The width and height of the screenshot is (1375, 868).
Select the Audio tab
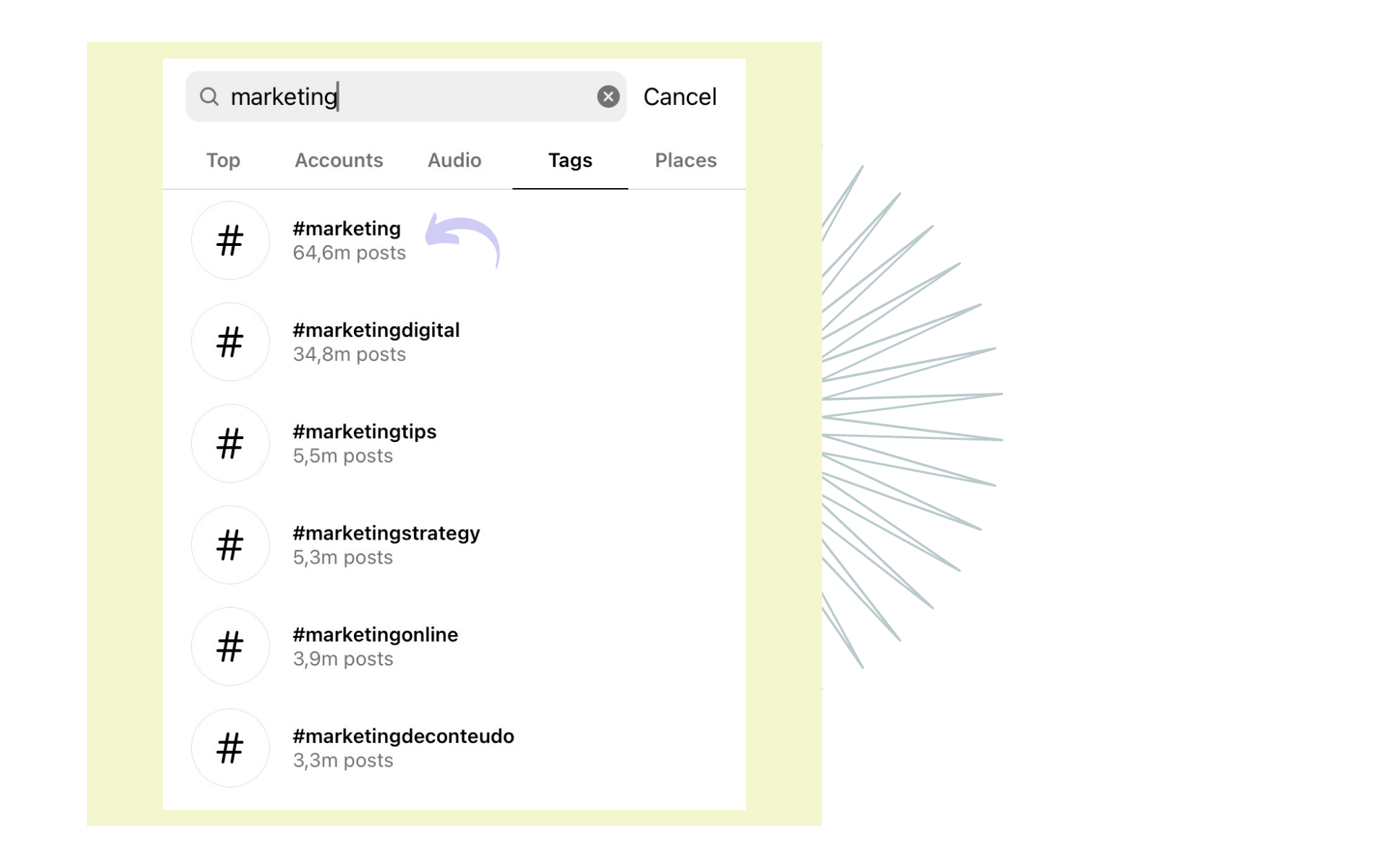(454, 160)
